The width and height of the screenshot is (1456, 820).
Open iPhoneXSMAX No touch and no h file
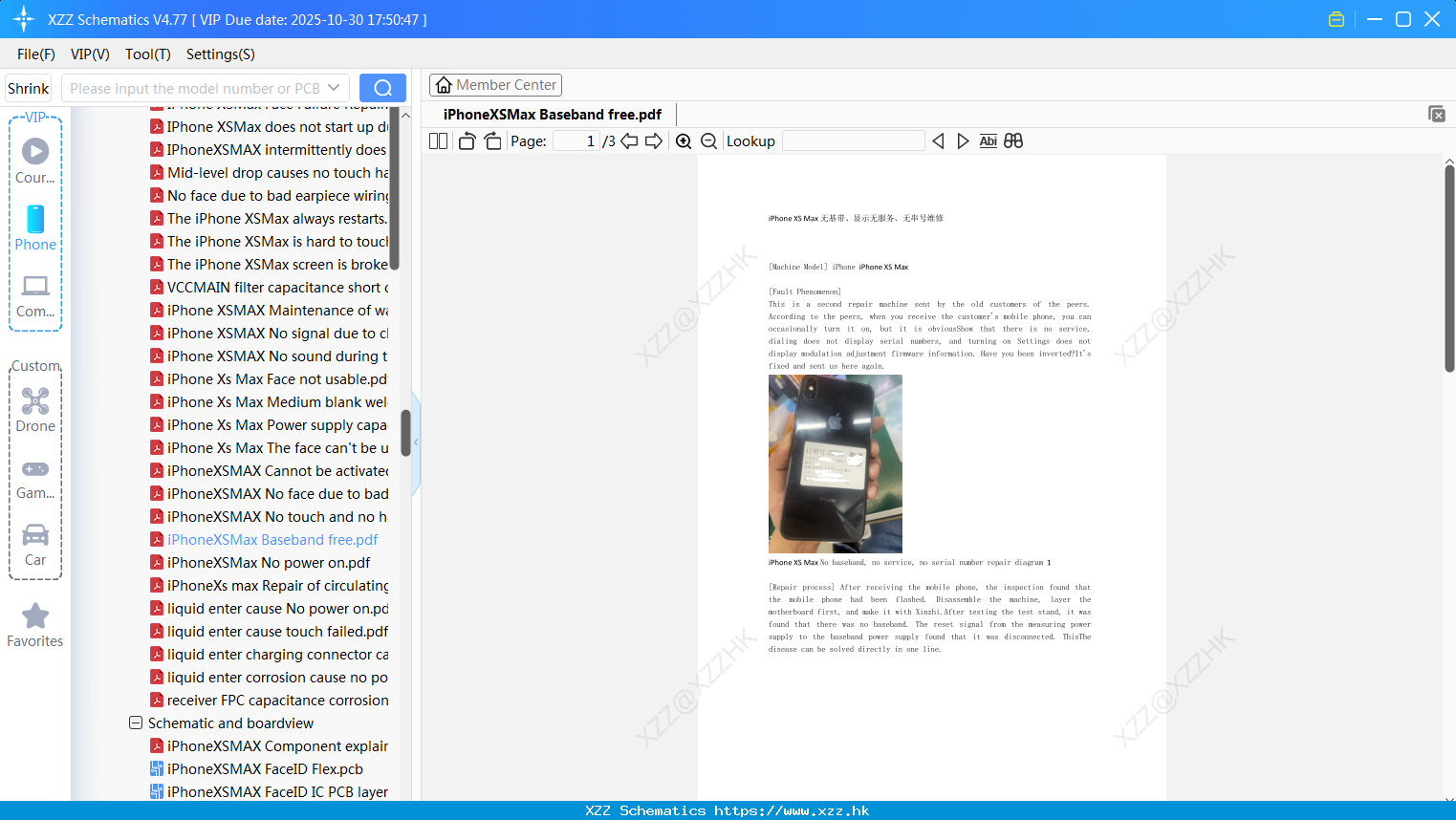(269, 517)
